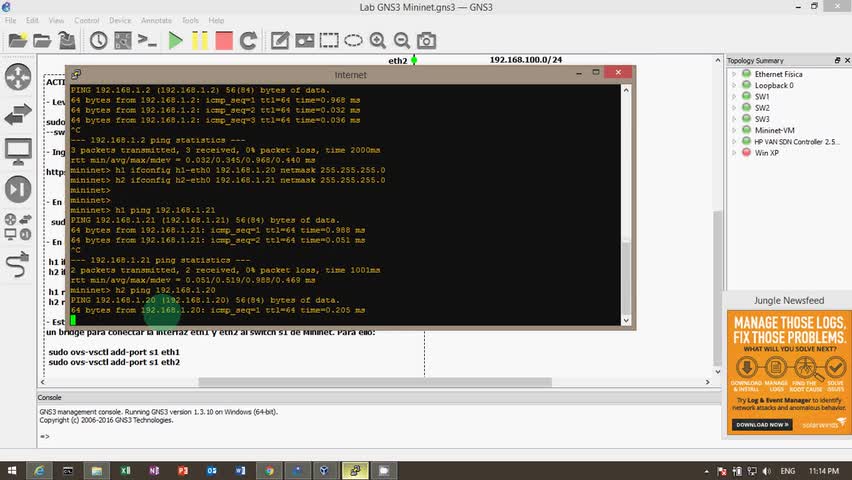Click volume icon in system tray
Image resolution: width=852 pixels, height=480 pixels.
click(x=767, y=471)
